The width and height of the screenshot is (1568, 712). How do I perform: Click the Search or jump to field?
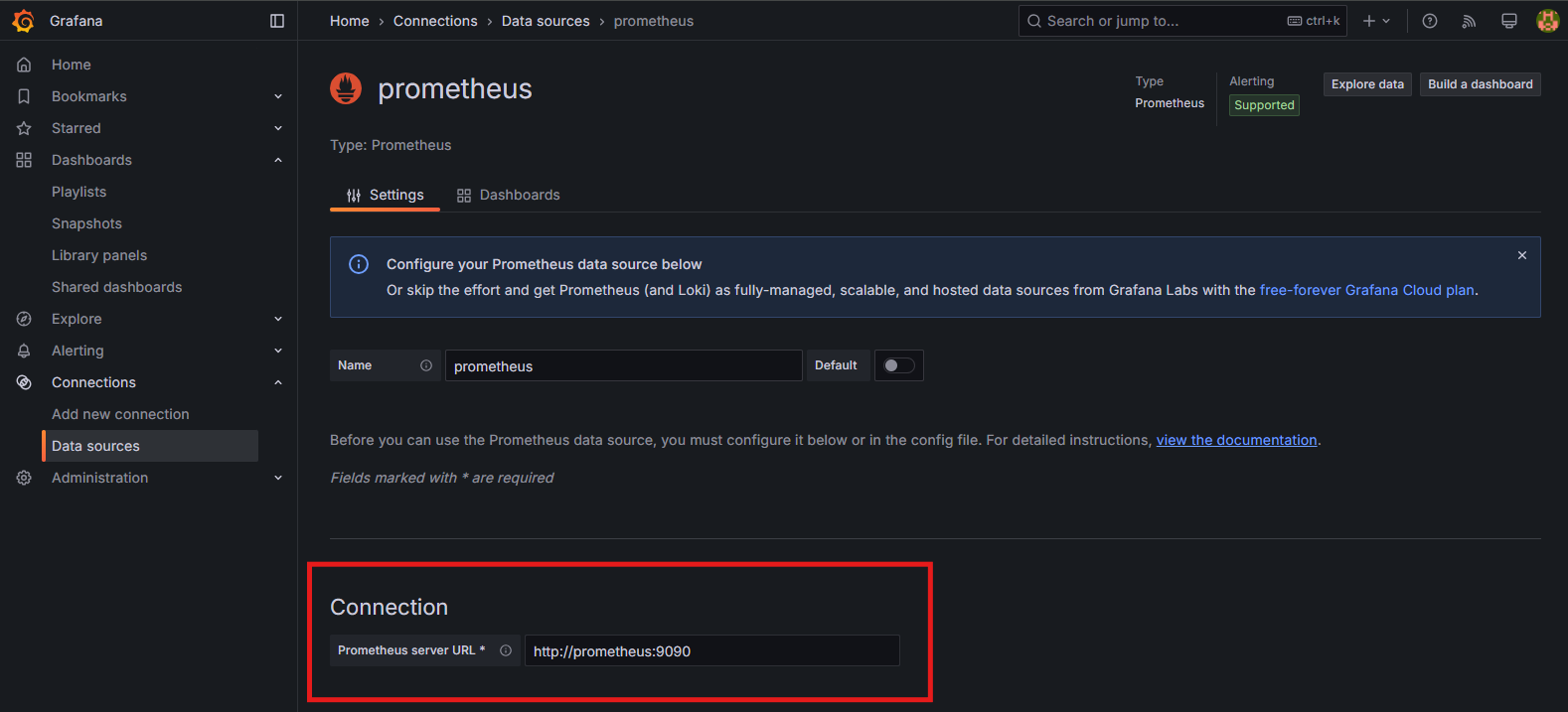point(1182,21)
